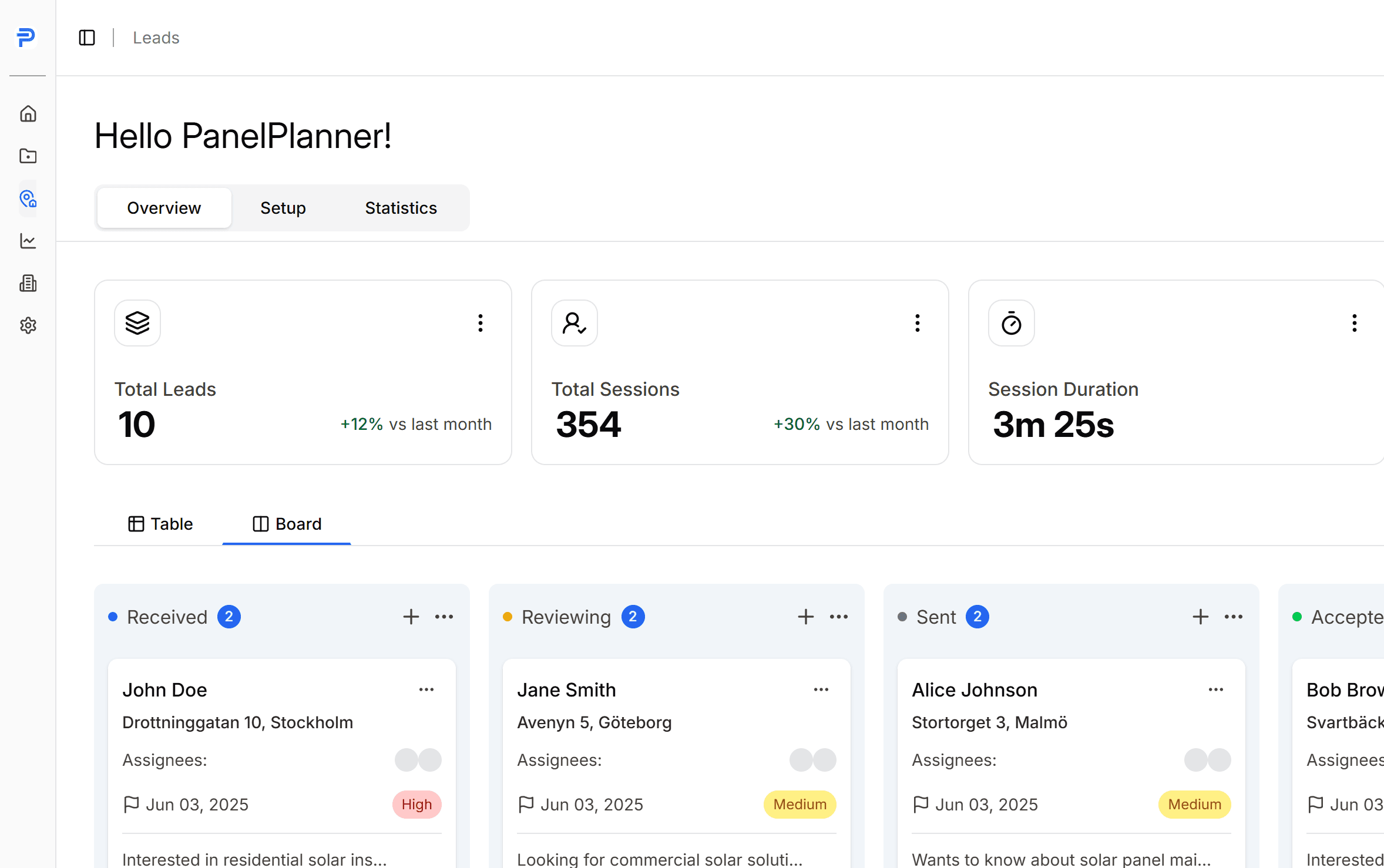
Task: Click the High priority badge
Action: coord(417,805)
